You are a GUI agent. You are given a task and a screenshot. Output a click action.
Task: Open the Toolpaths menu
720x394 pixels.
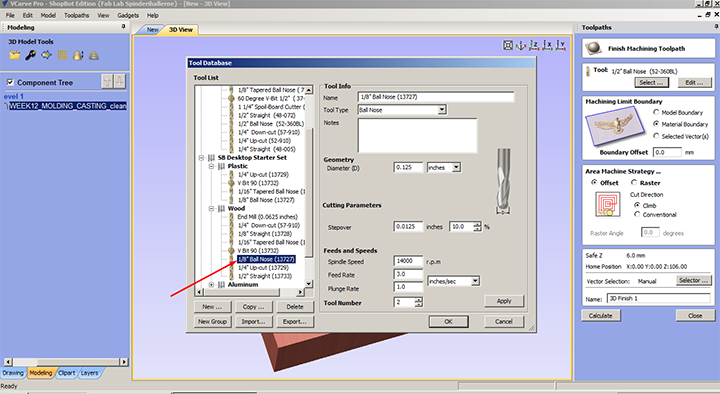click(77, 15)
